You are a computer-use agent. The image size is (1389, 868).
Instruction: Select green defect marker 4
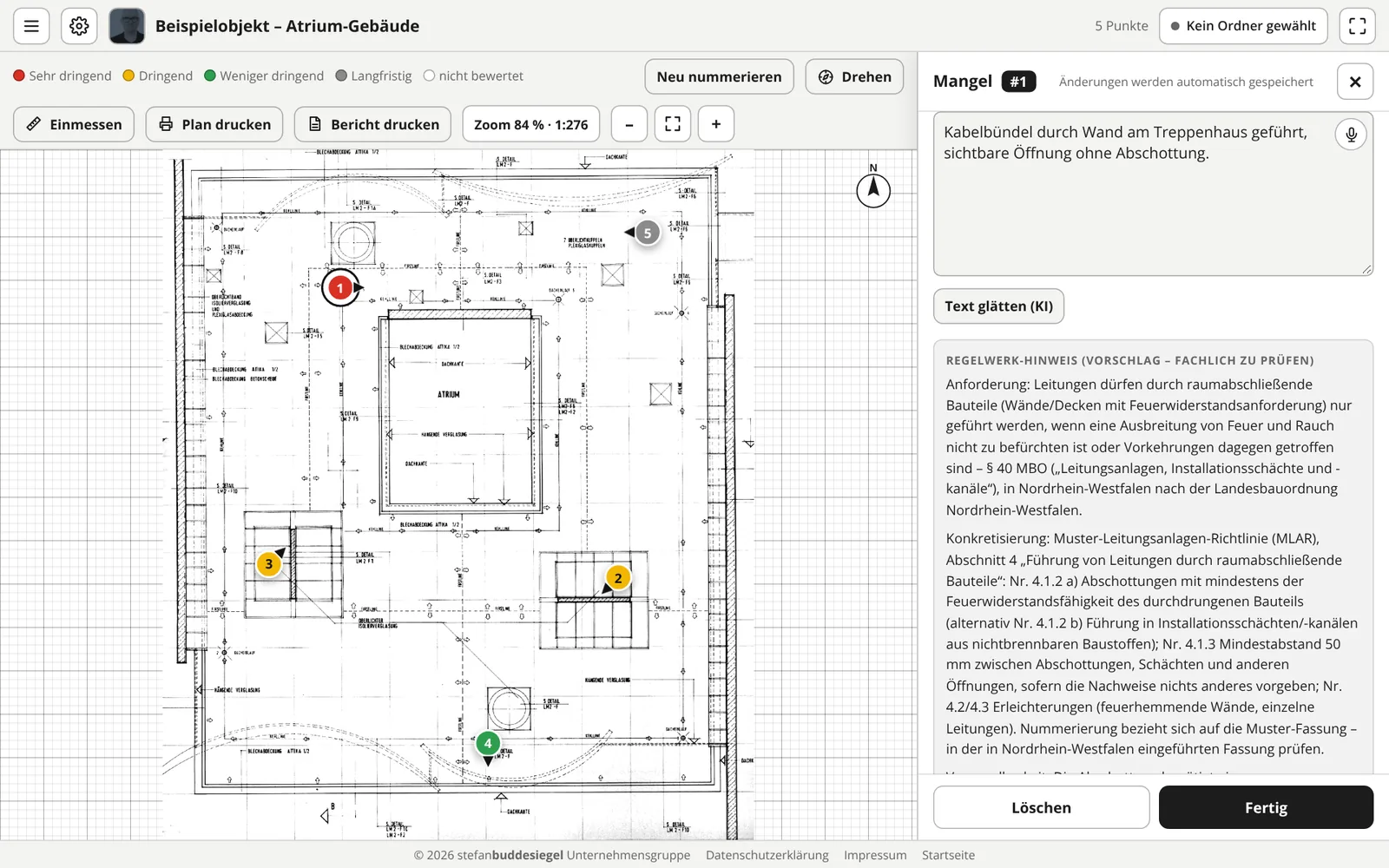pyautogui.click(x=488, y=743)
